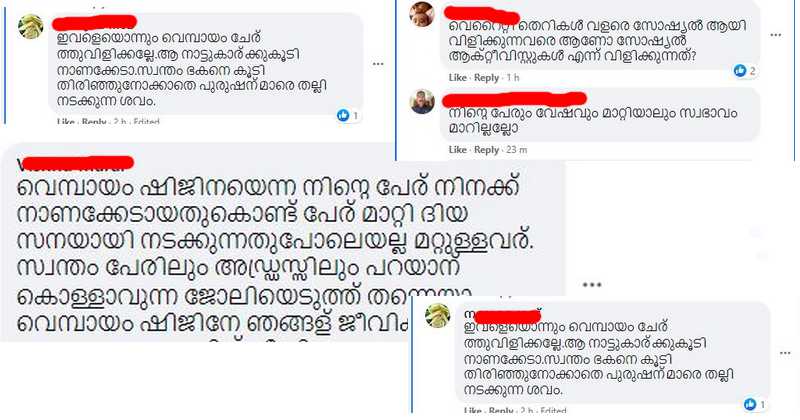Image resolution: width=800 pixels, height=420 pixels.
Task: Reply to the comment posted 23 m ago
Action: tap(486, 150)
